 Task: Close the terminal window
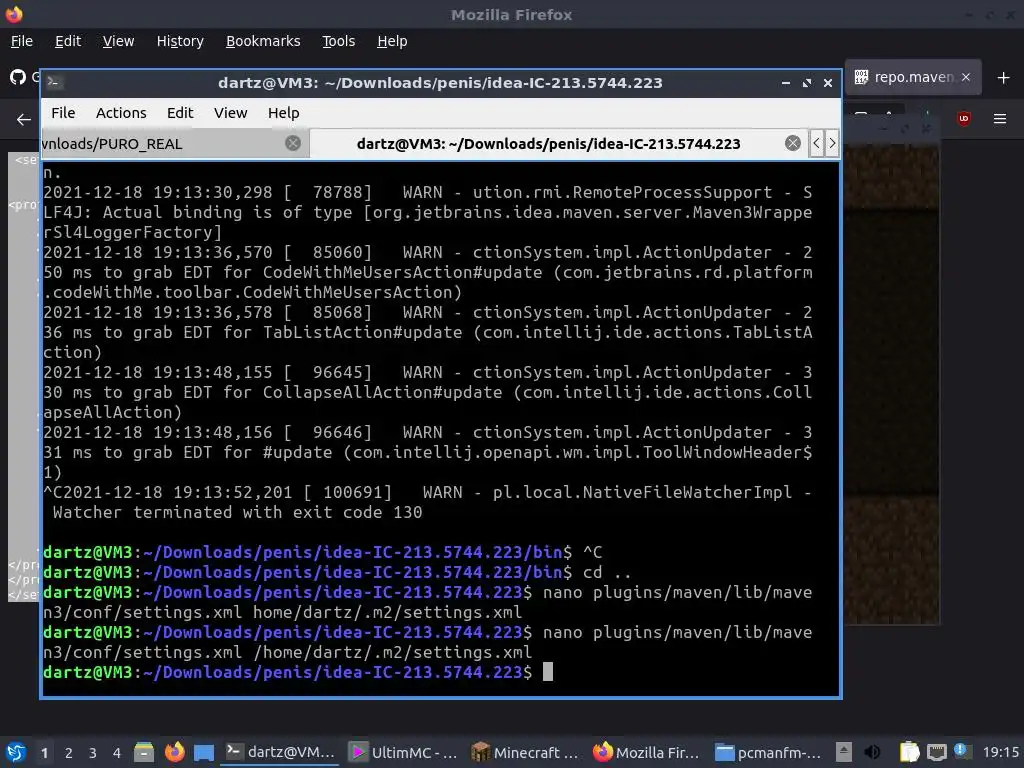coord(827,83)
